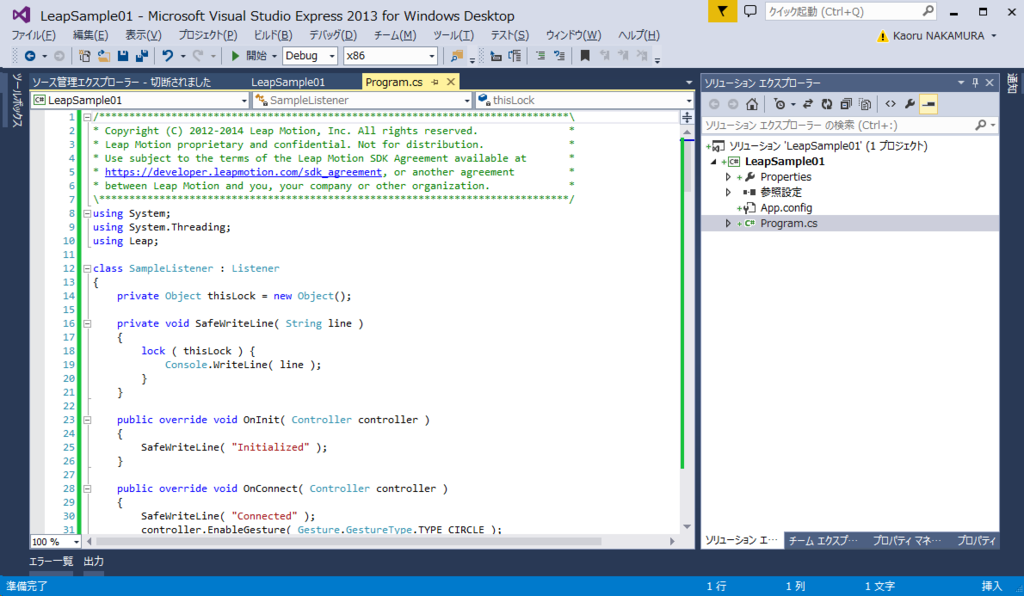The height and width of the screenshot is (596, 1024).
Task: Click the Open File folder icon
Action: pyautogui.click(x=103, y=56)
